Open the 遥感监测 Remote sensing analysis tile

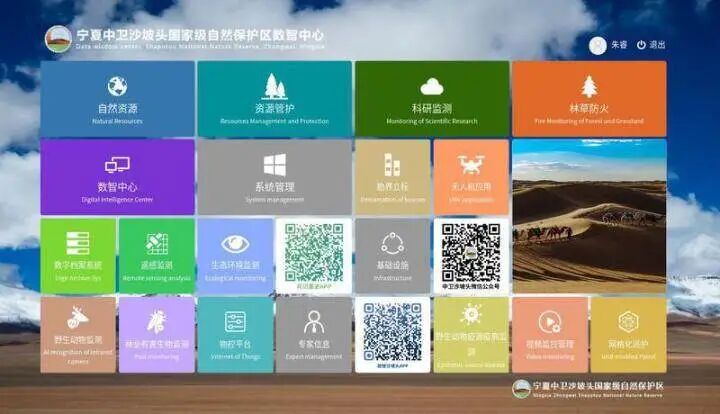pyautogui.click(x=157, y=256)
